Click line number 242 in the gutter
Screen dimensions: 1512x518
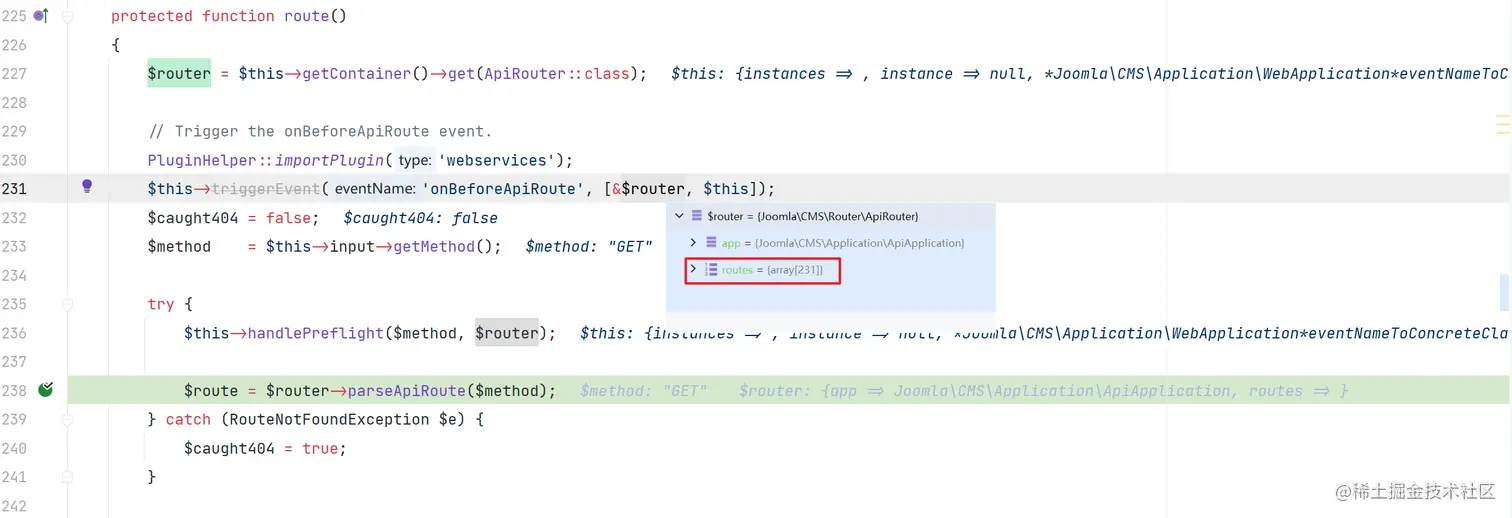(x=14, y=506)
